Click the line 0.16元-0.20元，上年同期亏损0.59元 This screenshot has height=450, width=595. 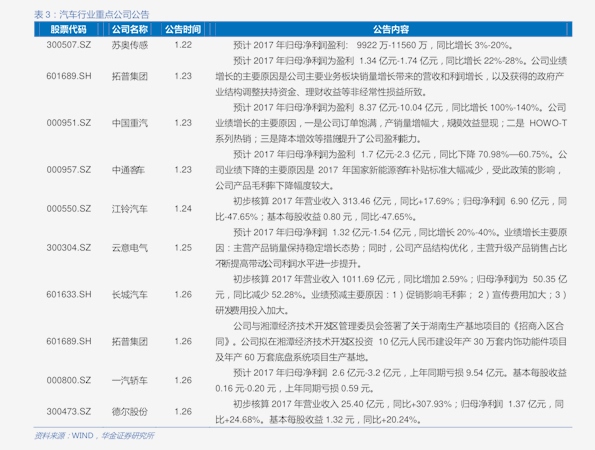click(295, 389)
